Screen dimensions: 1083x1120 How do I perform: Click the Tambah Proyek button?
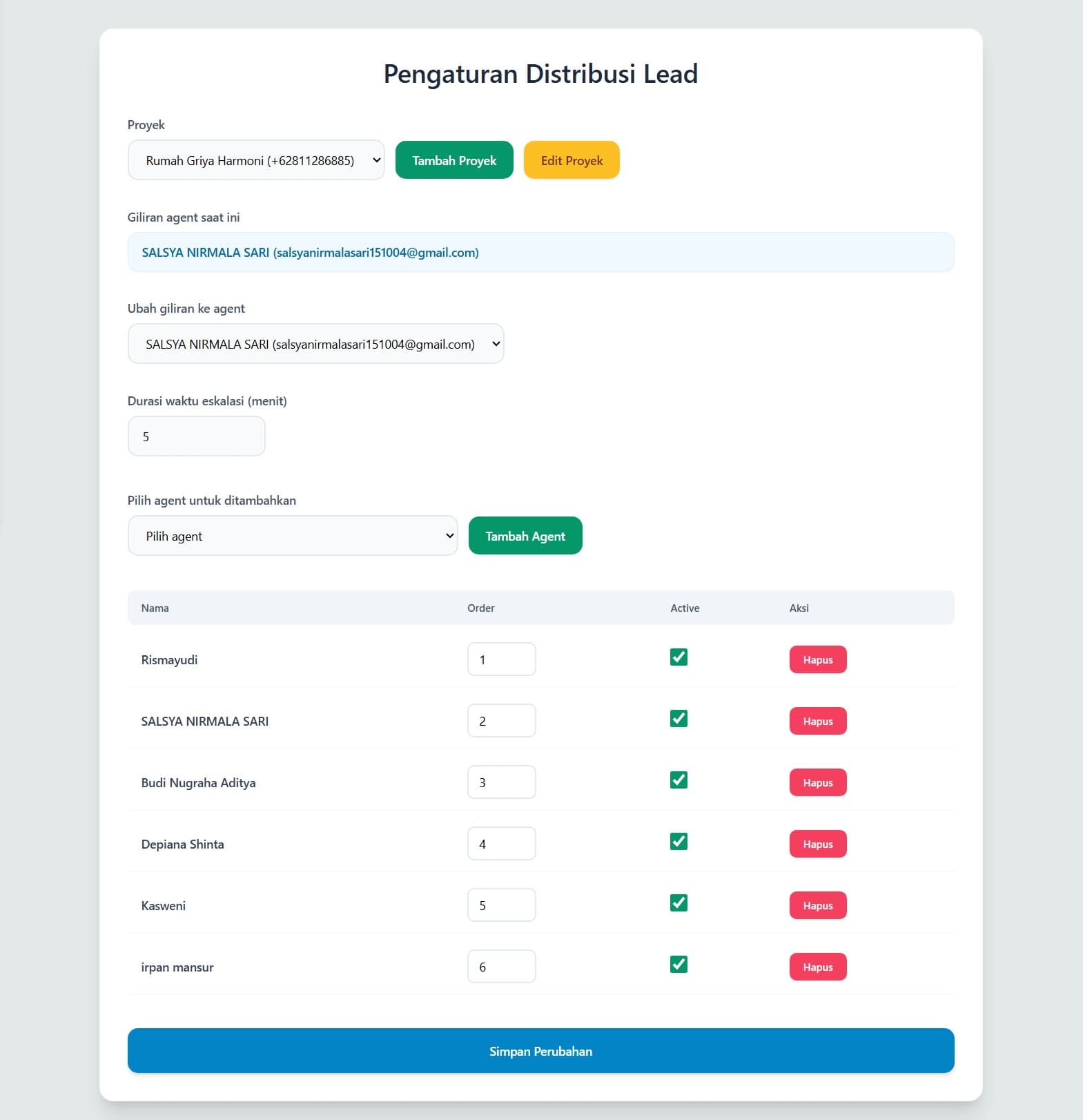(454, 160)
